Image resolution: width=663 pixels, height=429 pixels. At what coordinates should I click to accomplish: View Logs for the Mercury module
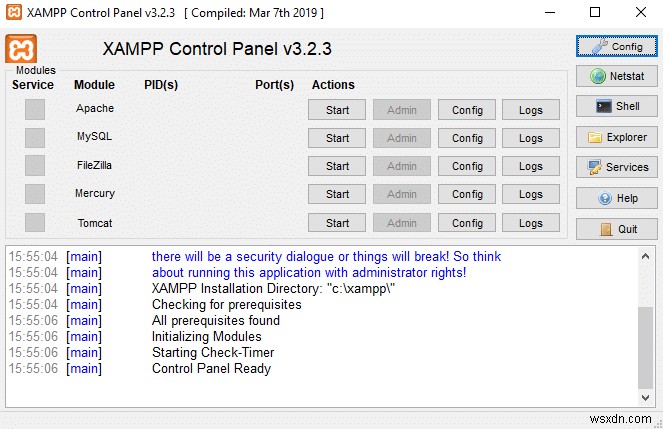click(531, 194)
